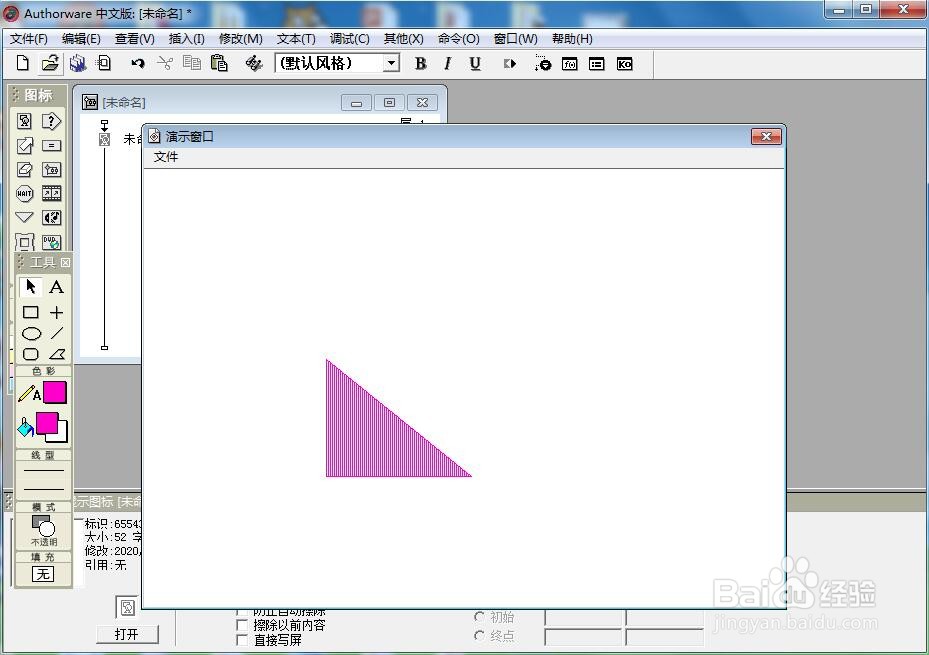Open the 查看(V) menu

(134, 38)
